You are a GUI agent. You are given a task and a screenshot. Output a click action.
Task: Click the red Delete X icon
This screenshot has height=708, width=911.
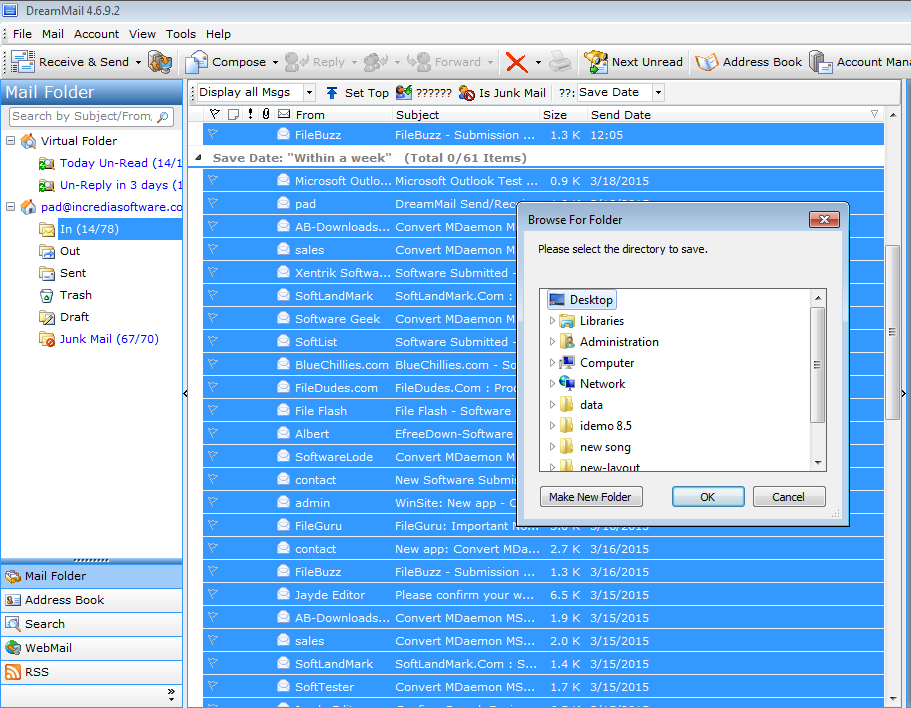516,62
